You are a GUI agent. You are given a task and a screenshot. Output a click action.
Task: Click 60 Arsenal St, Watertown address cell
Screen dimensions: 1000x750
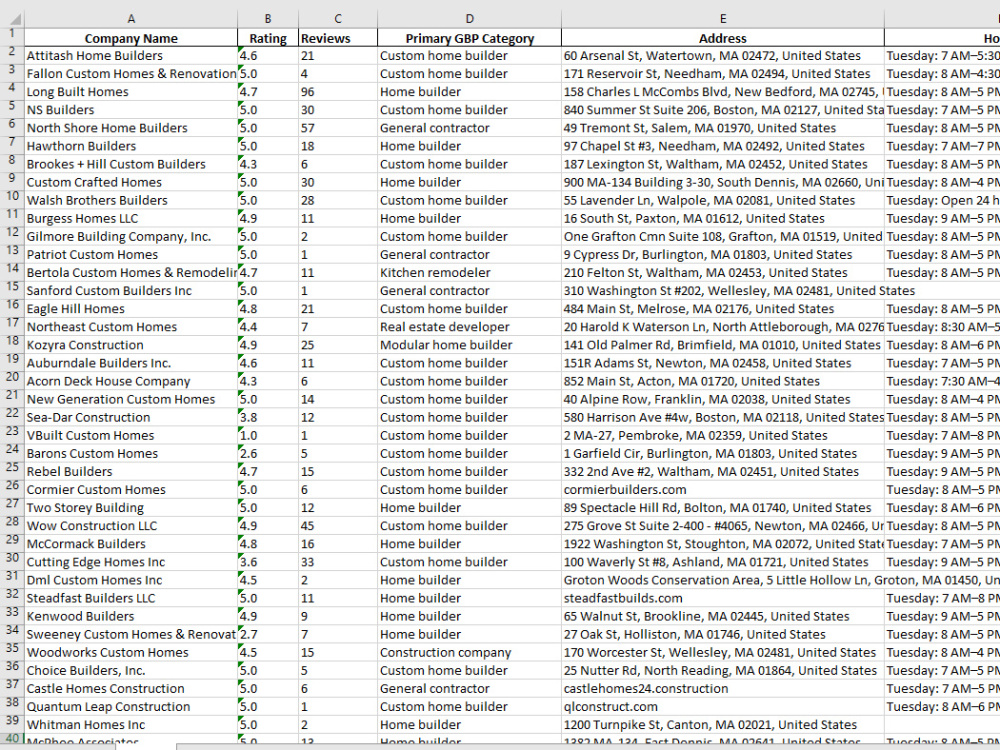[x=723, y=55]
